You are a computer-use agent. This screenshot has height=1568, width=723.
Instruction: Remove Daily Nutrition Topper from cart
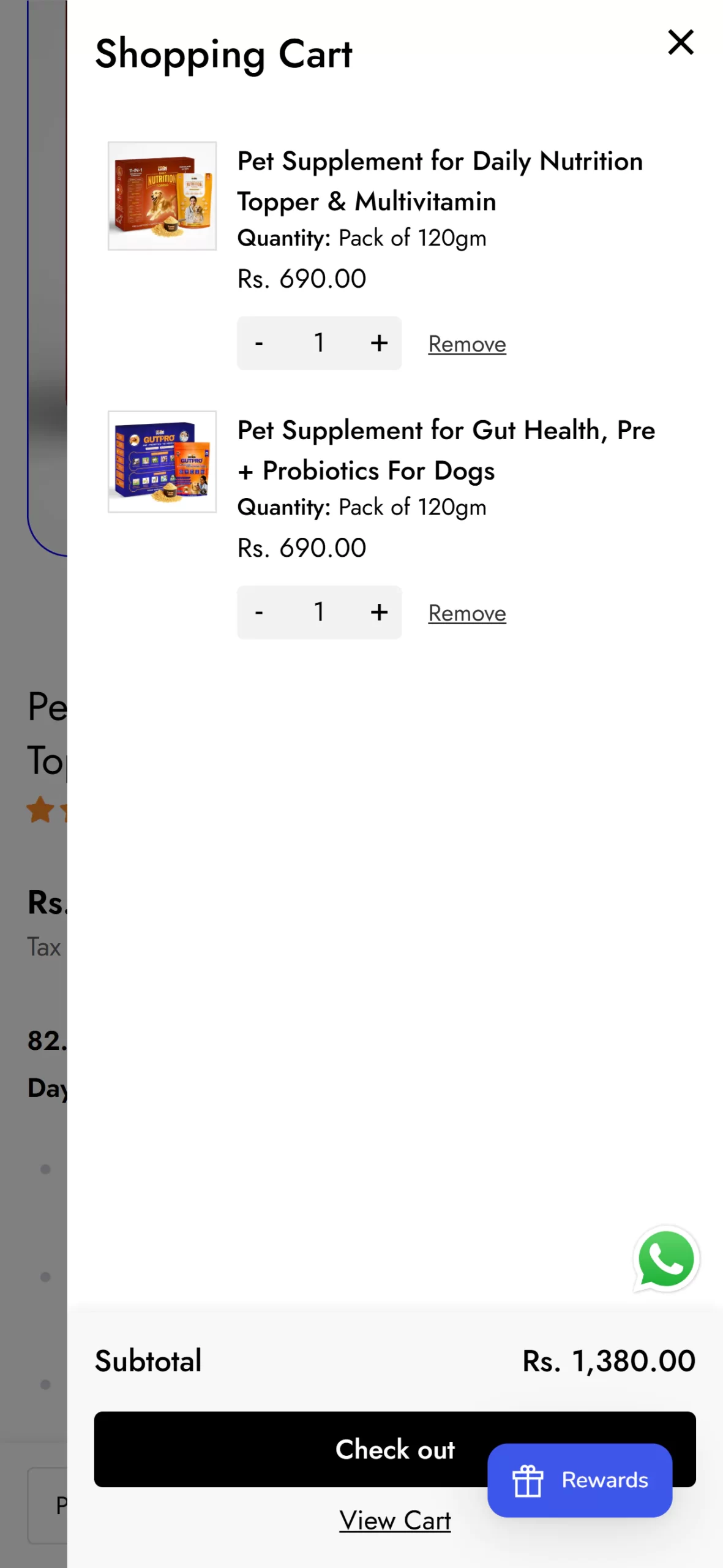(x=466, y=344)
